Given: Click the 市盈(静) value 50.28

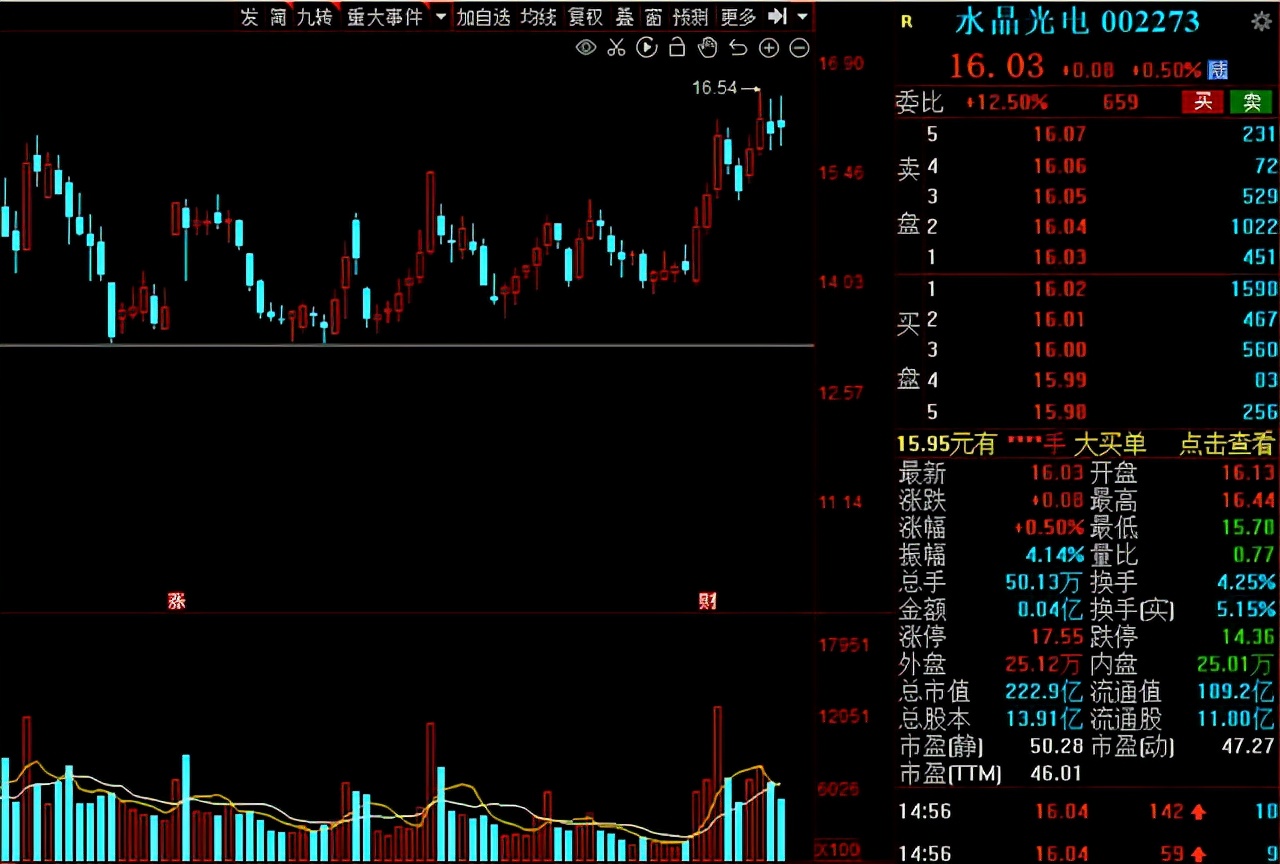Looking at the screenshot, I should pyautogui.click(x=1058, y=746).
